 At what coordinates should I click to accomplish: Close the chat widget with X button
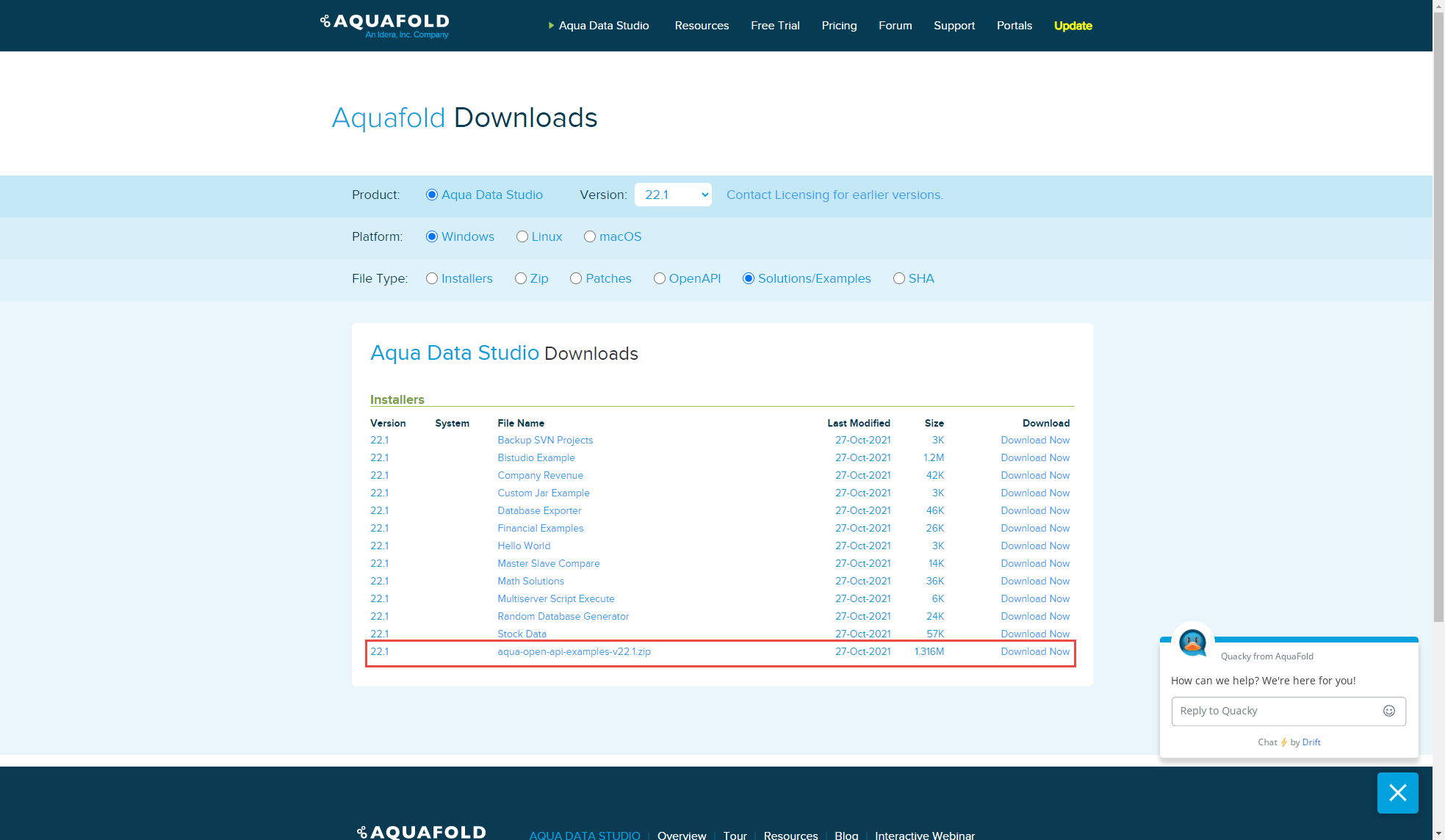1397,793
